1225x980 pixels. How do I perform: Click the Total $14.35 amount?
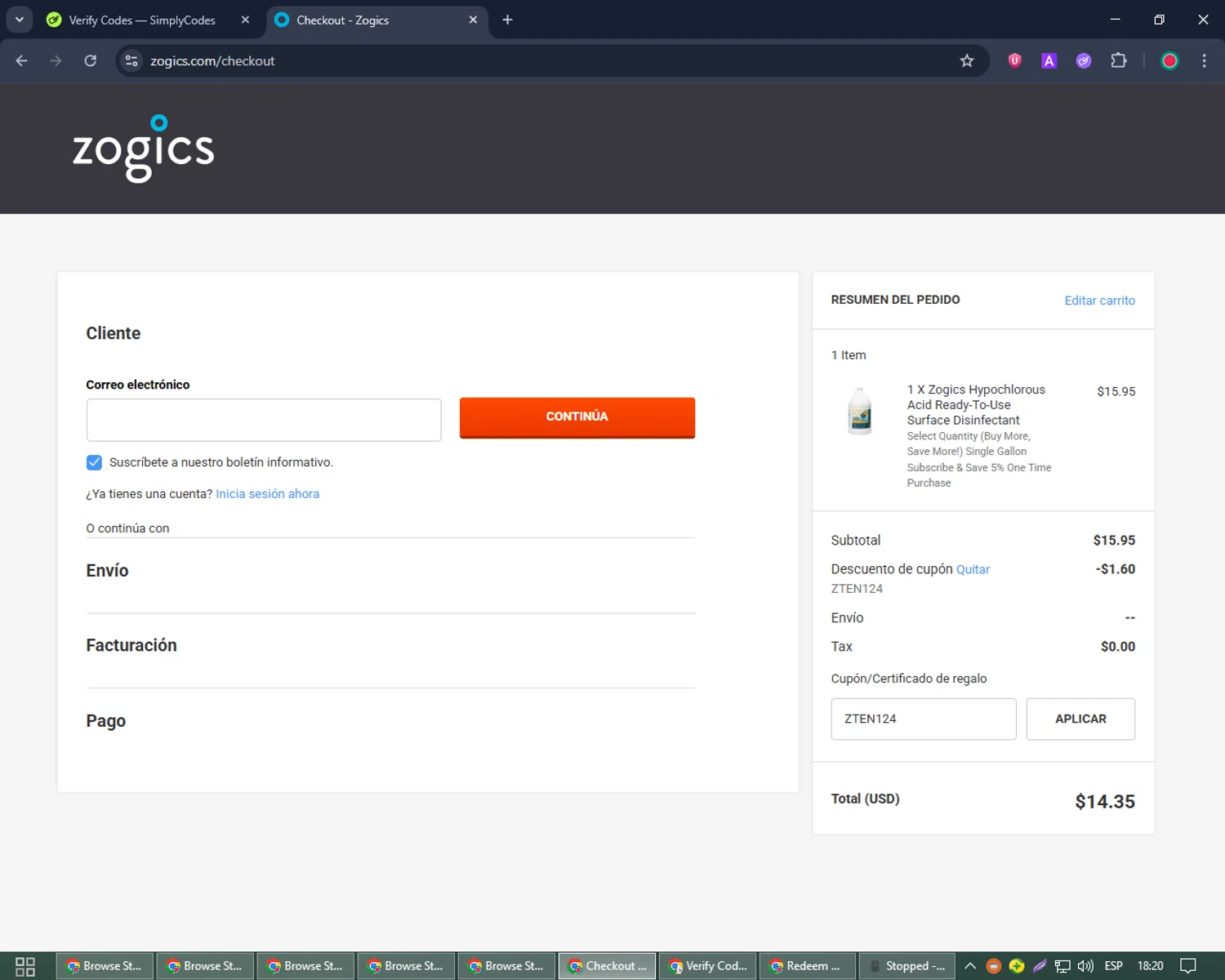pyautogui.click(x=1105, y=802)
